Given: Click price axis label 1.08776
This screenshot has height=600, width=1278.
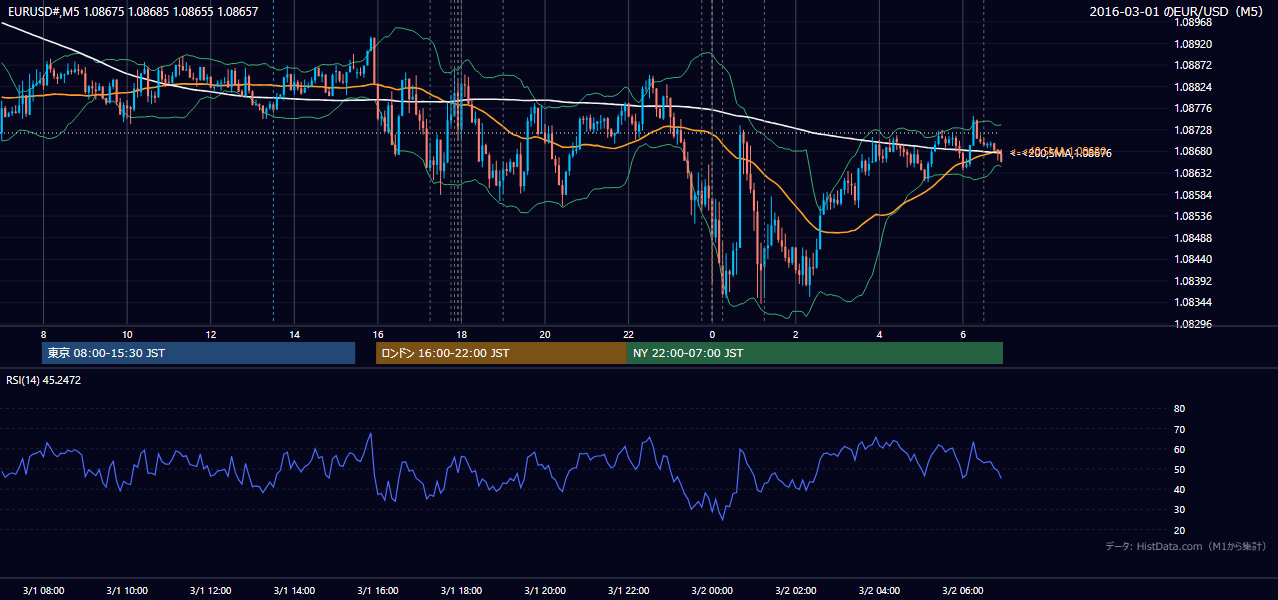Looking at the screenshot, I should pos(1193,108).
